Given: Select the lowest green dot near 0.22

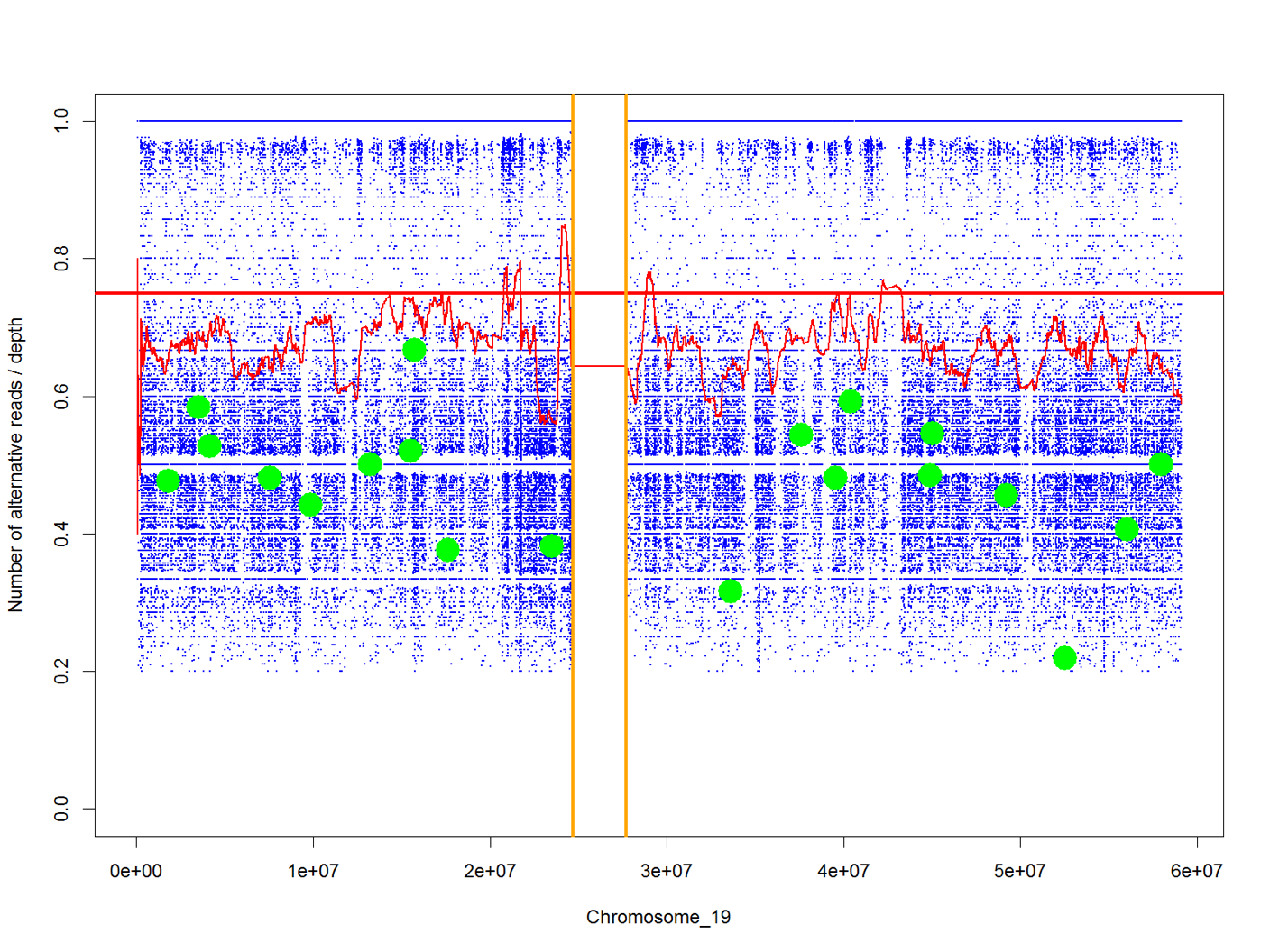Looking at the screenshot, I should pos(1065,659).
